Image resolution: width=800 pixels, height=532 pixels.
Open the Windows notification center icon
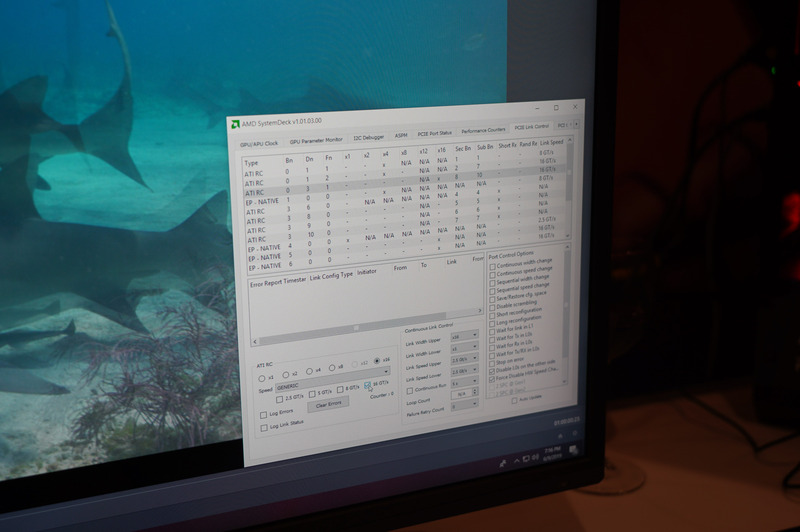(x=573, y=449)
